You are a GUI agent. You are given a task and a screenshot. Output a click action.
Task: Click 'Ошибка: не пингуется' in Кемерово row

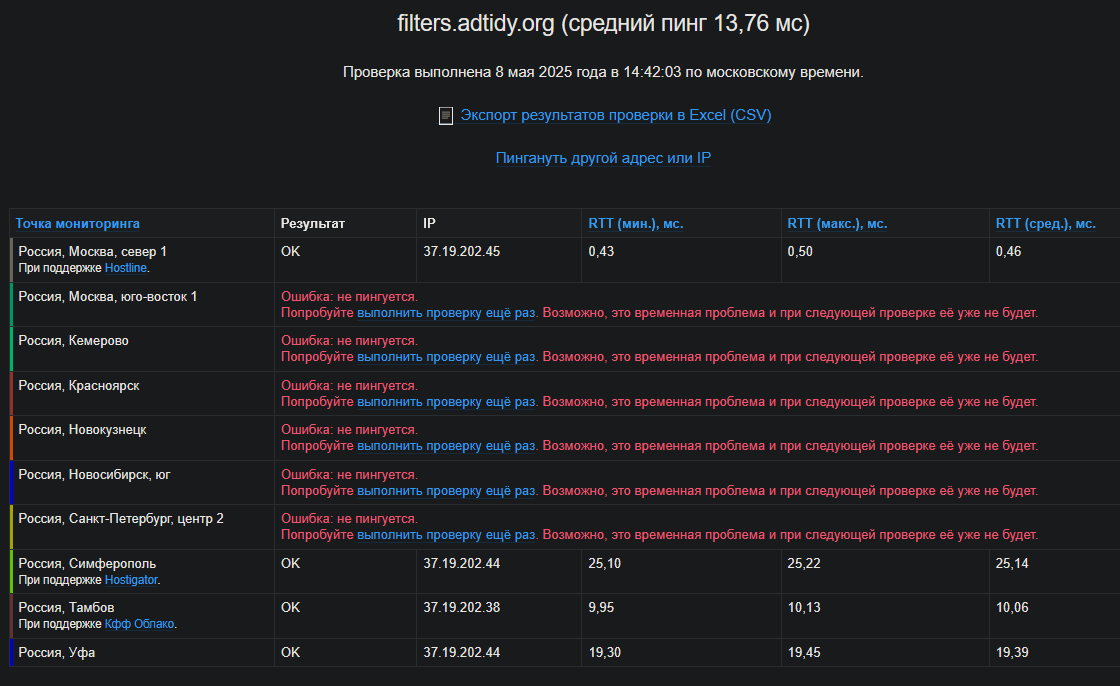click(349, 341)
